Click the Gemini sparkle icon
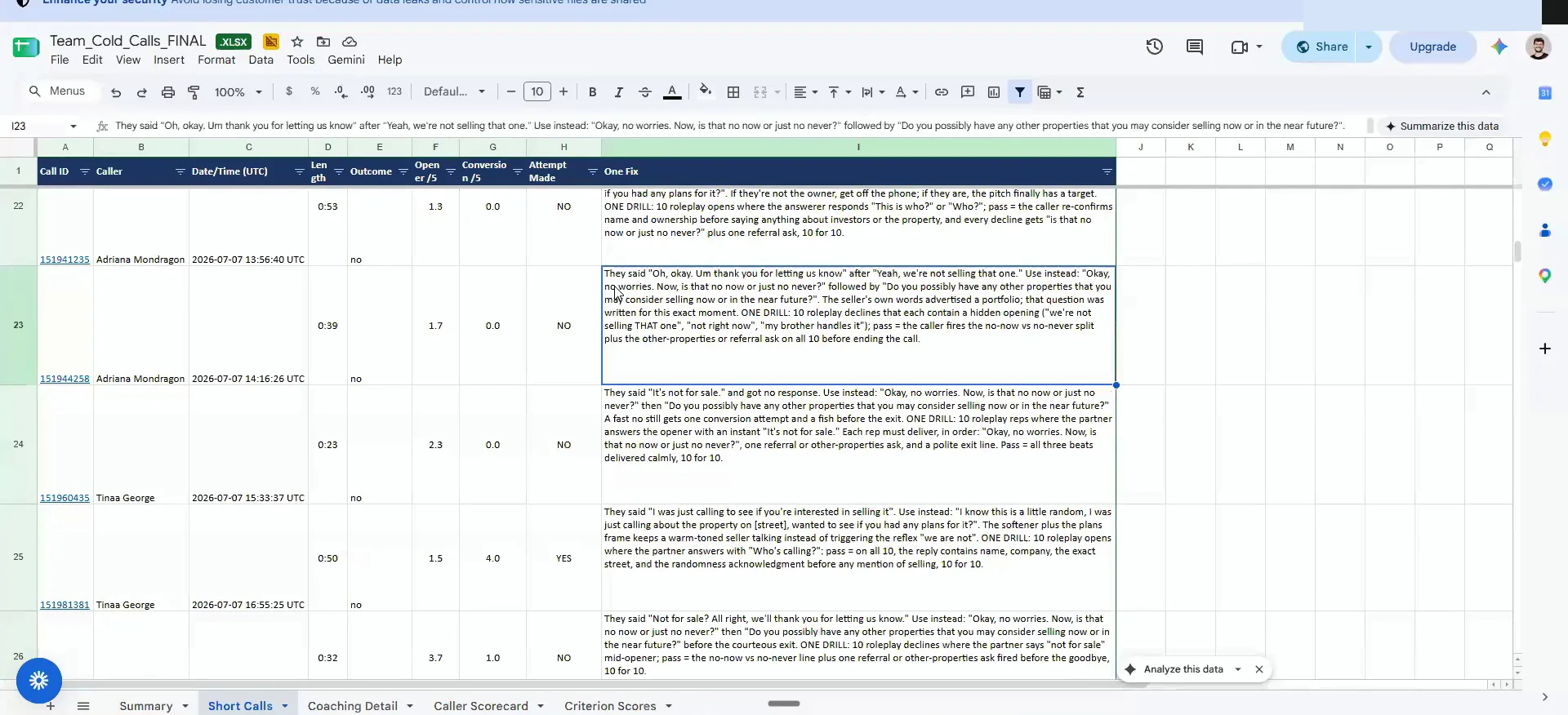This screenshot has height=715, width=1568. pos(1499,47)
